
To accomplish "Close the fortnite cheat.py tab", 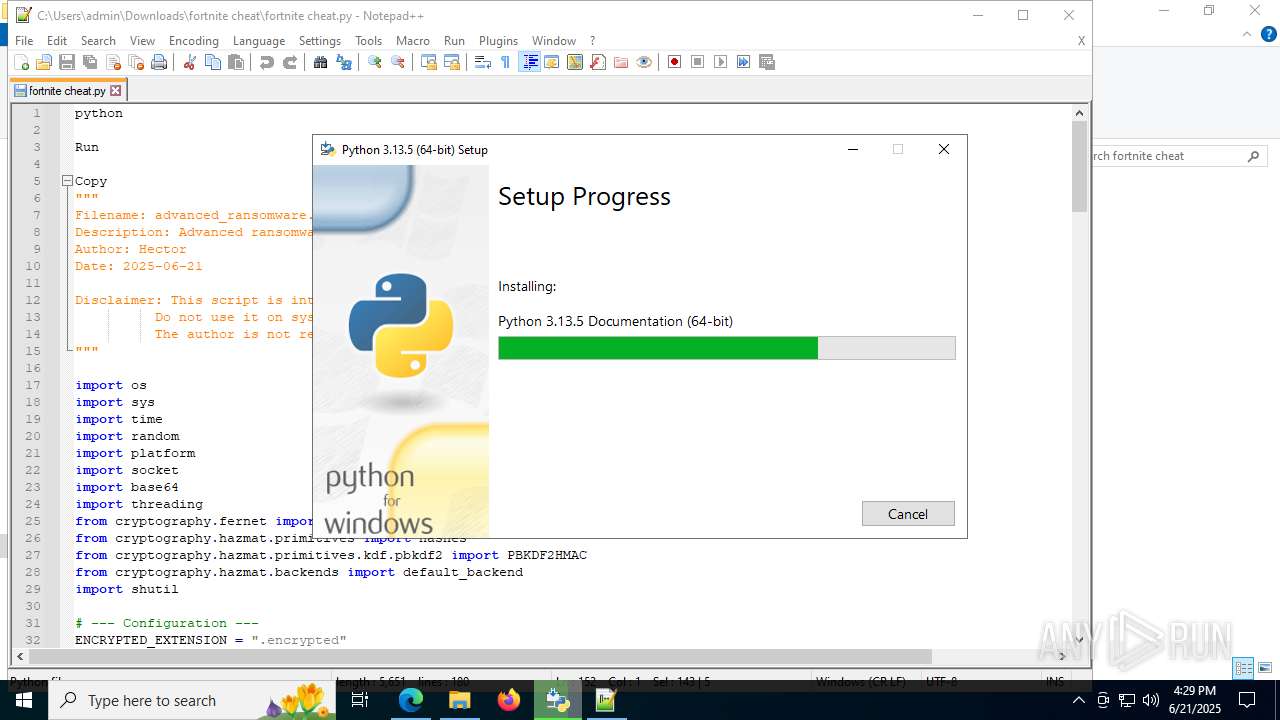I will pos(115,90).
